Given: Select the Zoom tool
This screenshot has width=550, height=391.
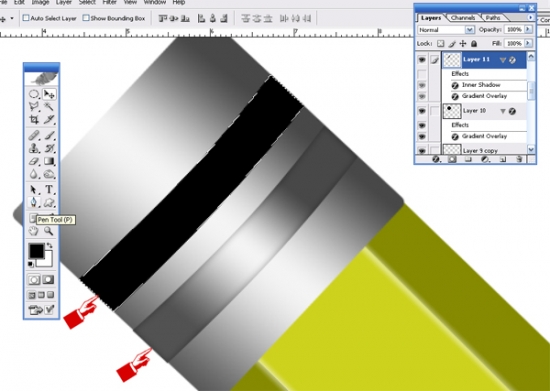Looking at the screenshot, I should pyautogui.click(x=49, y=231).
